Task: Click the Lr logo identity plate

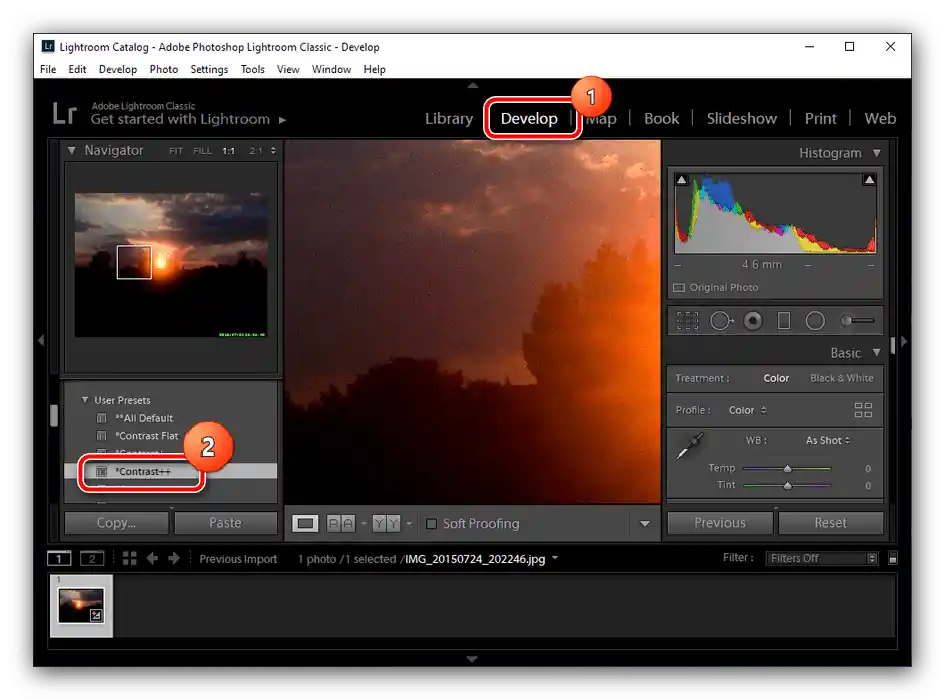Action: [x=64, y=113]
